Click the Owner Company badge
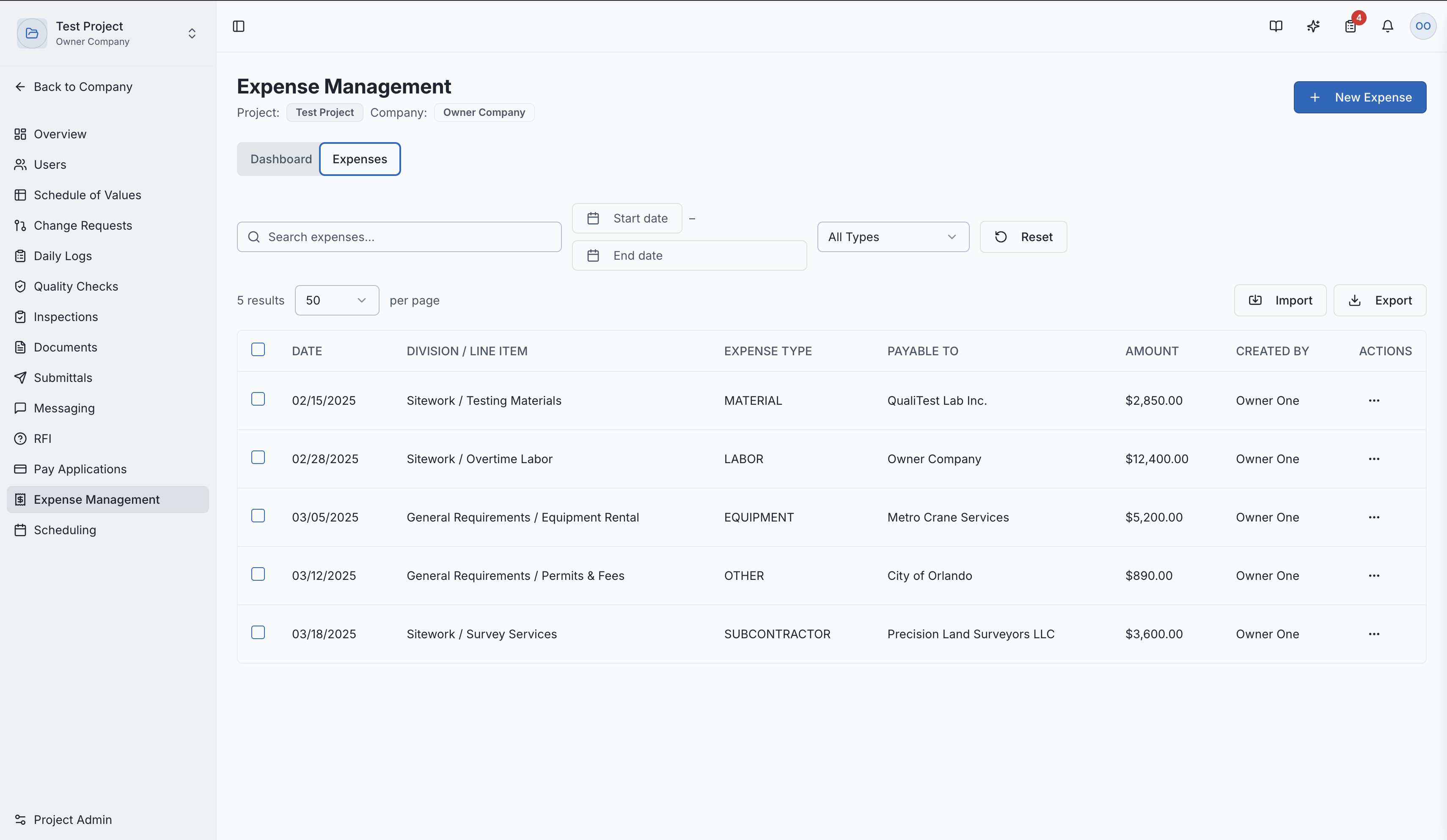This screenshot has width=1447, height=840. (x=484, y=112)
